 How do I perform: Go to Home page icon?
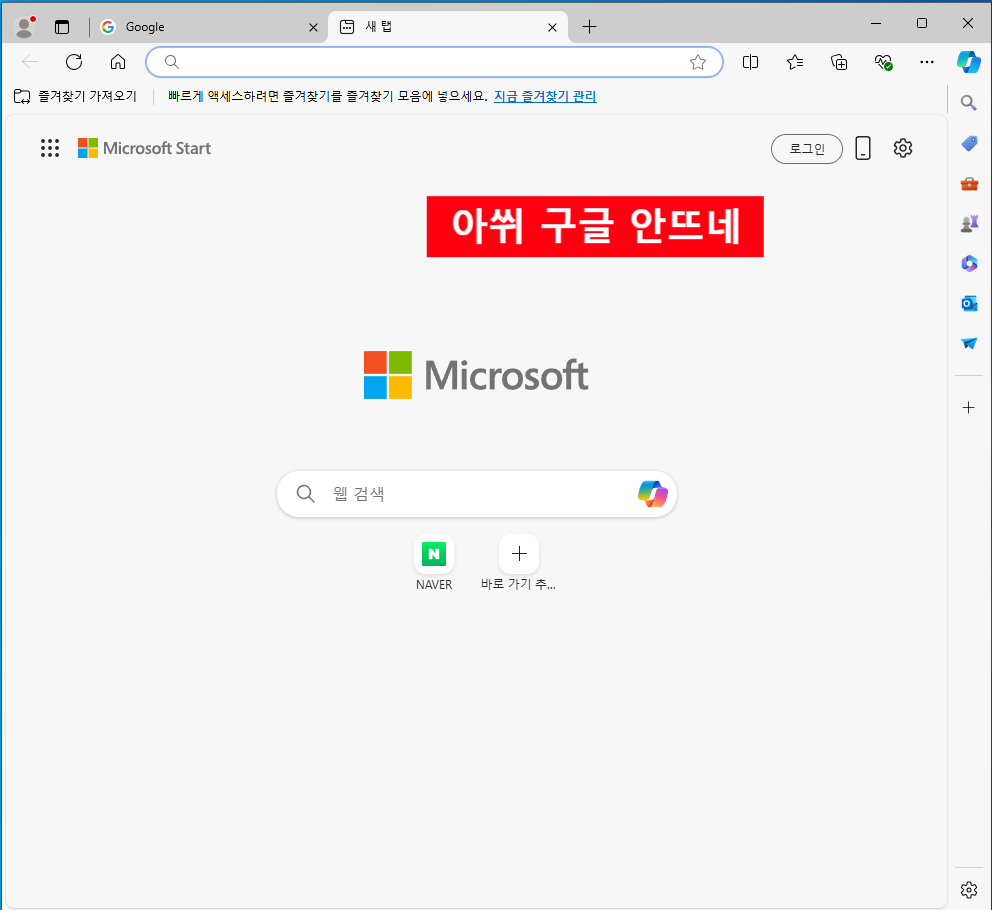click(118, 62)
